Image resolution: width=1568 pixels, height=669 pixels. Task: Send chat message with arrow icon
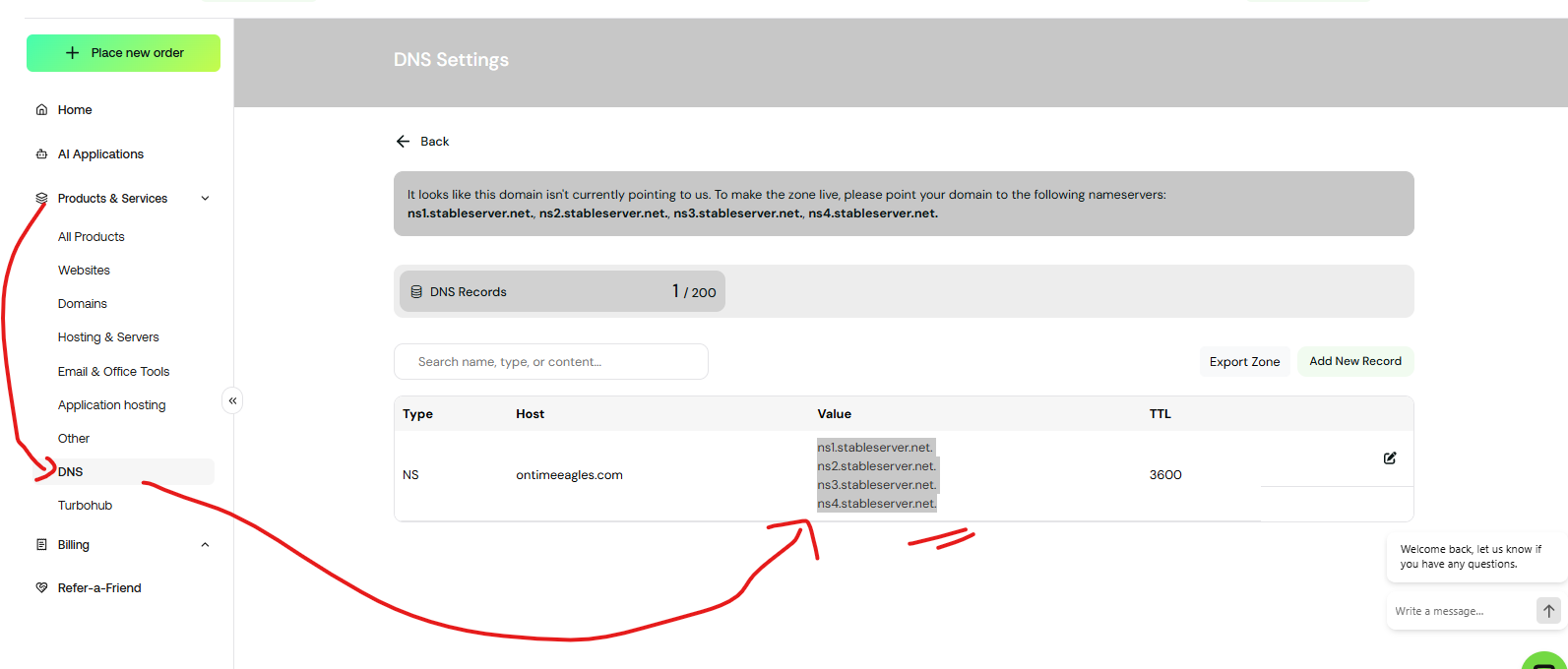[1548, 611]
